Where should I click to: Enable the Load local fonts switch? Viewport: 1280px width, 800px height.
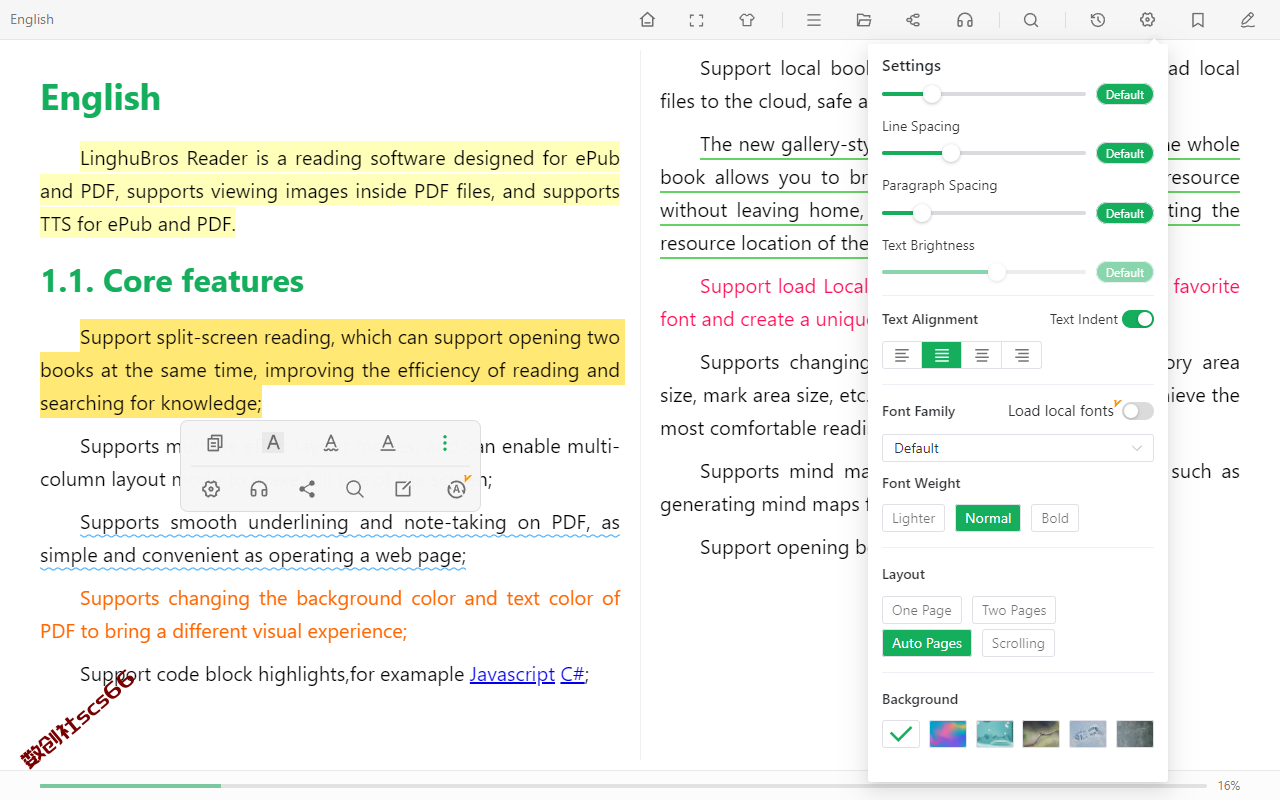pos(1138,411)
